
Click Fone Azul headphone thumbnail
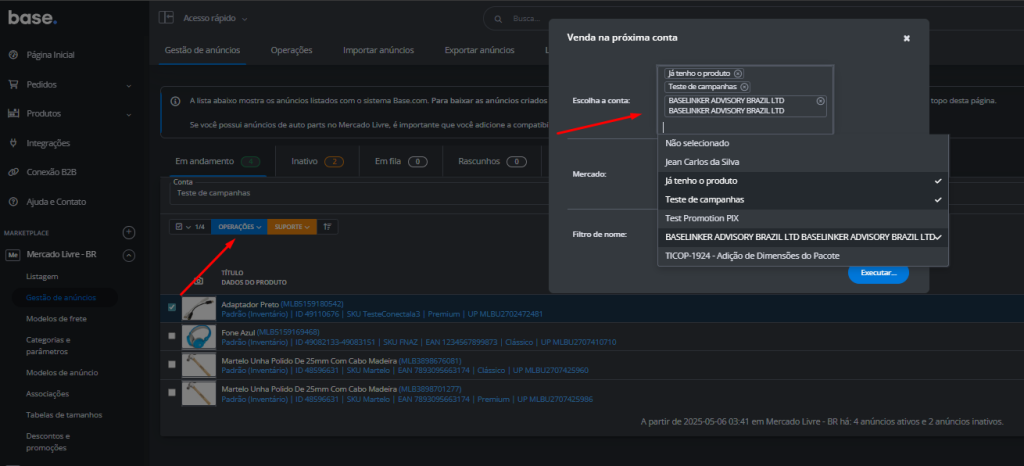pyautogui.click(x=199, y=337)
